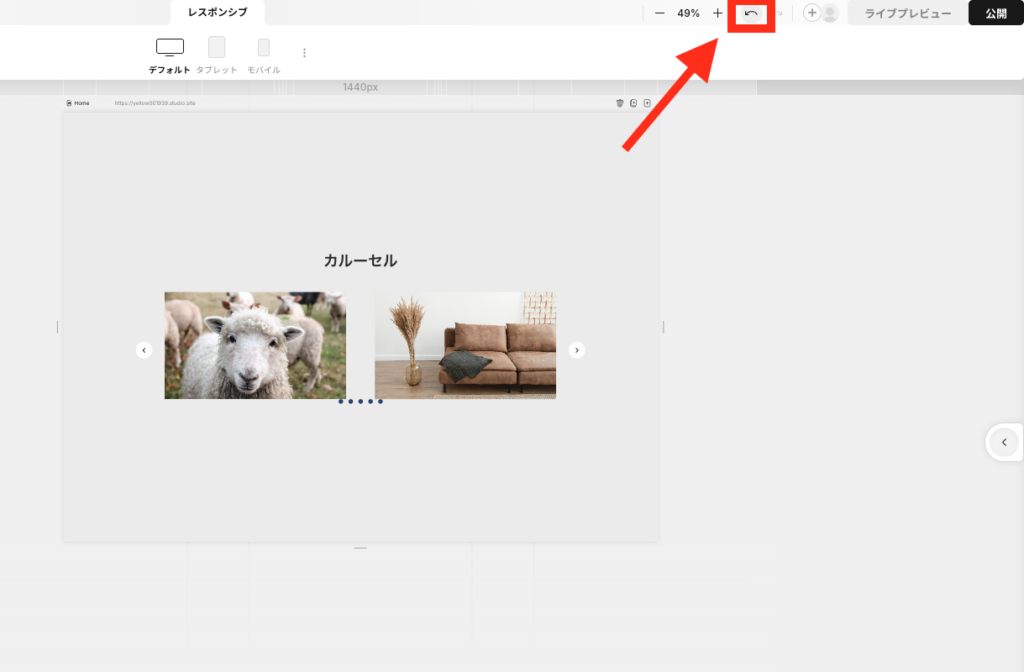Zoom in with the plus icon
Screen dimensions: 1024x672
(717, 13)
